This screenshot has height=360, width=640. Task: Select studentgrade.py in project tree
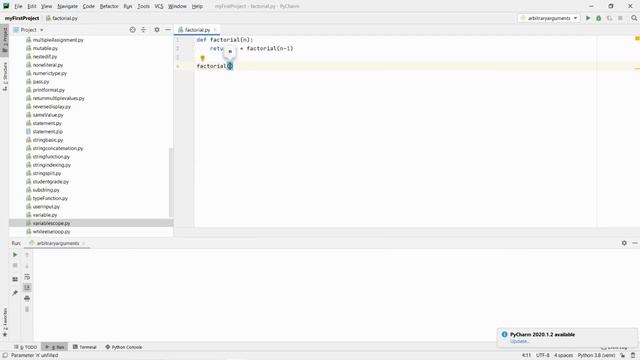pos(91,182)
